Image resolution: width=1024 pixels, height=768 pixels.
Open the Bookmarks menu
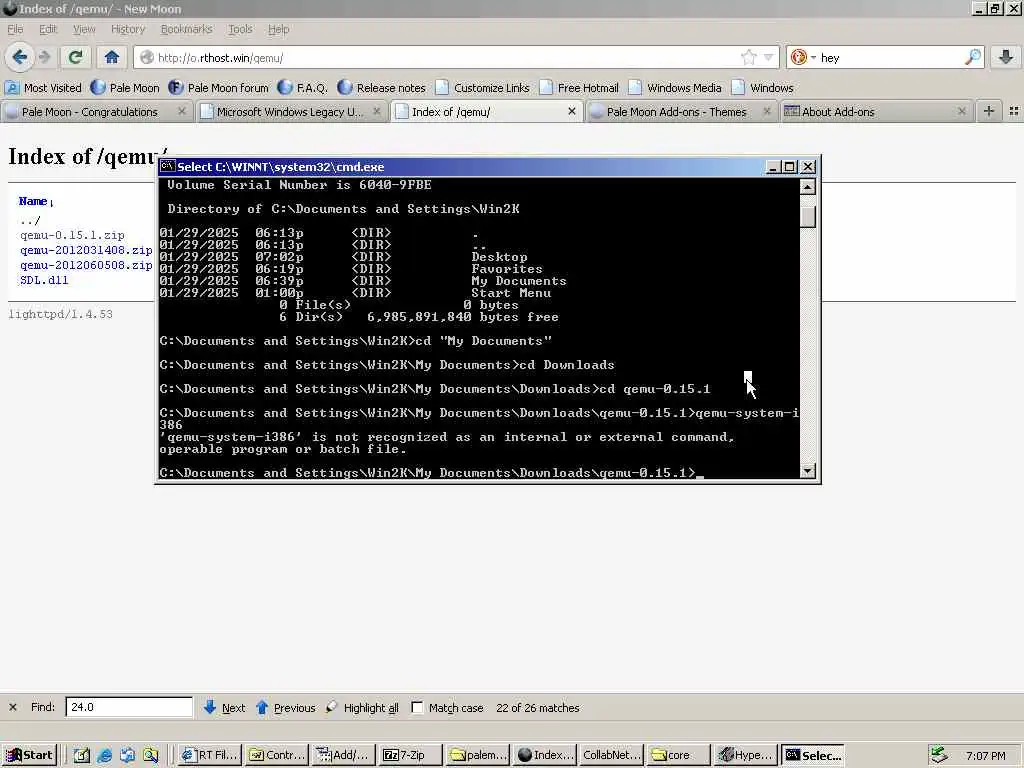point(186,29)
